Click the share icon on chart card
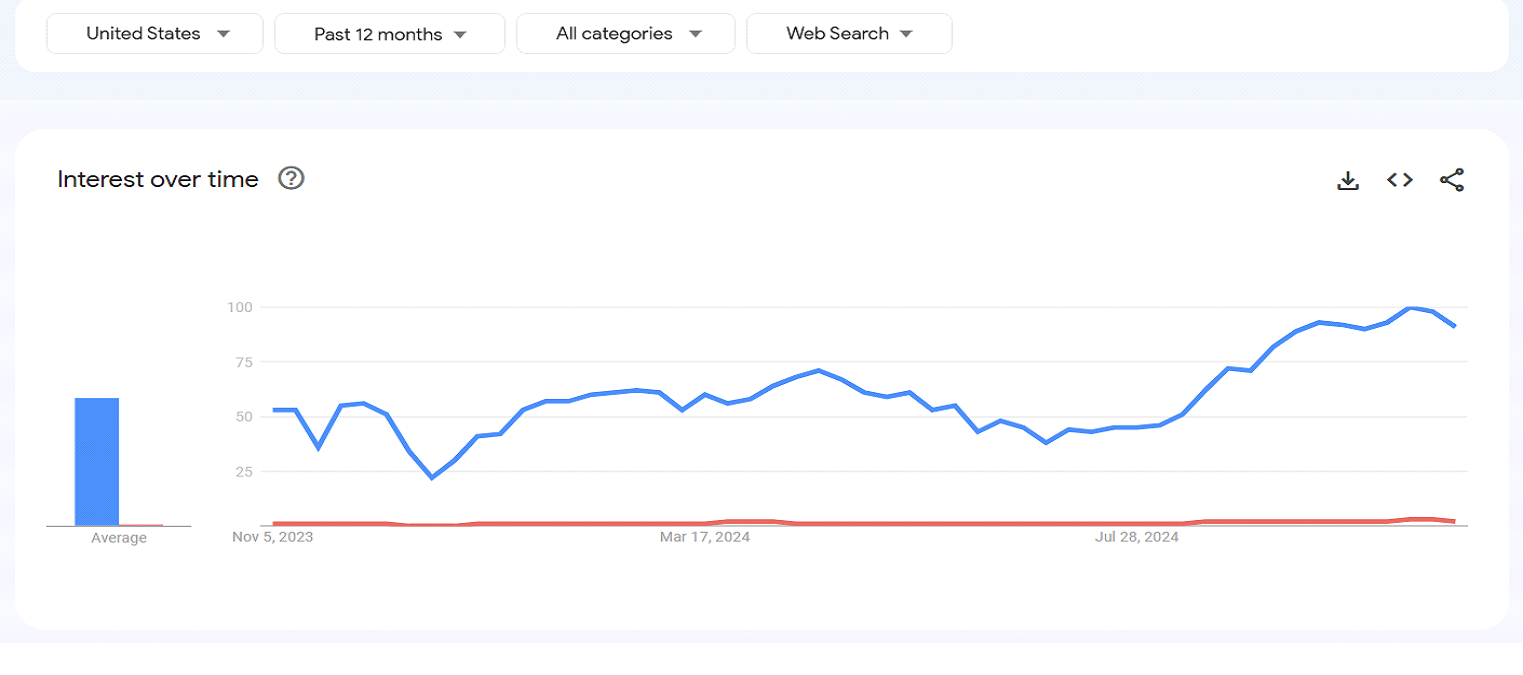Image resolution: width=1523 pixels, height=675 pixels. pos(1452,181)
